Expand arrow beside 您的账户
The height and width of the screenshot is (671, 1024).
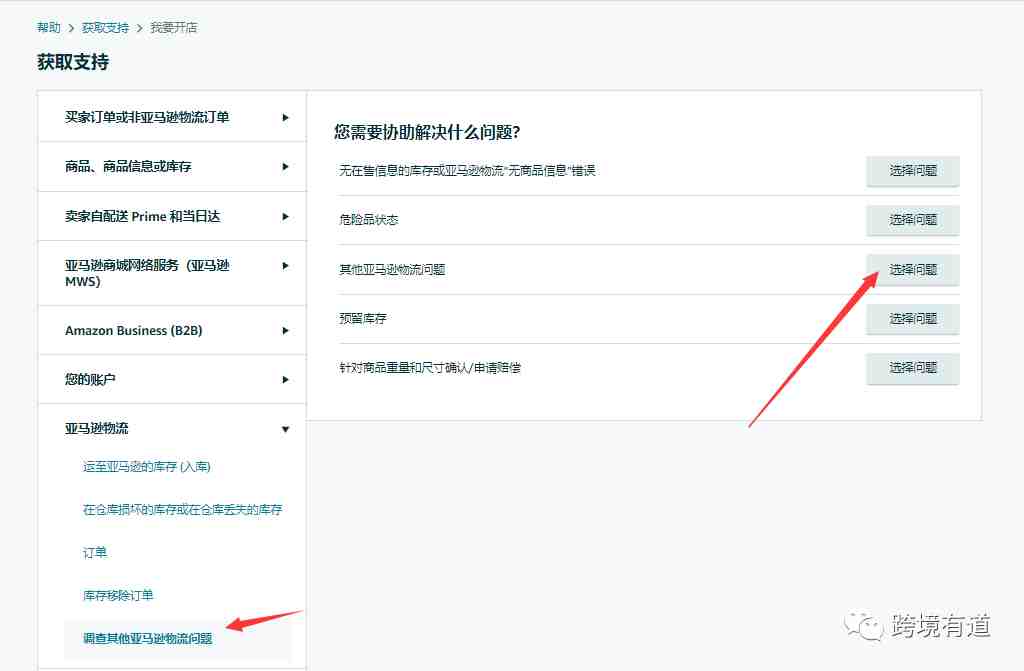285,380
